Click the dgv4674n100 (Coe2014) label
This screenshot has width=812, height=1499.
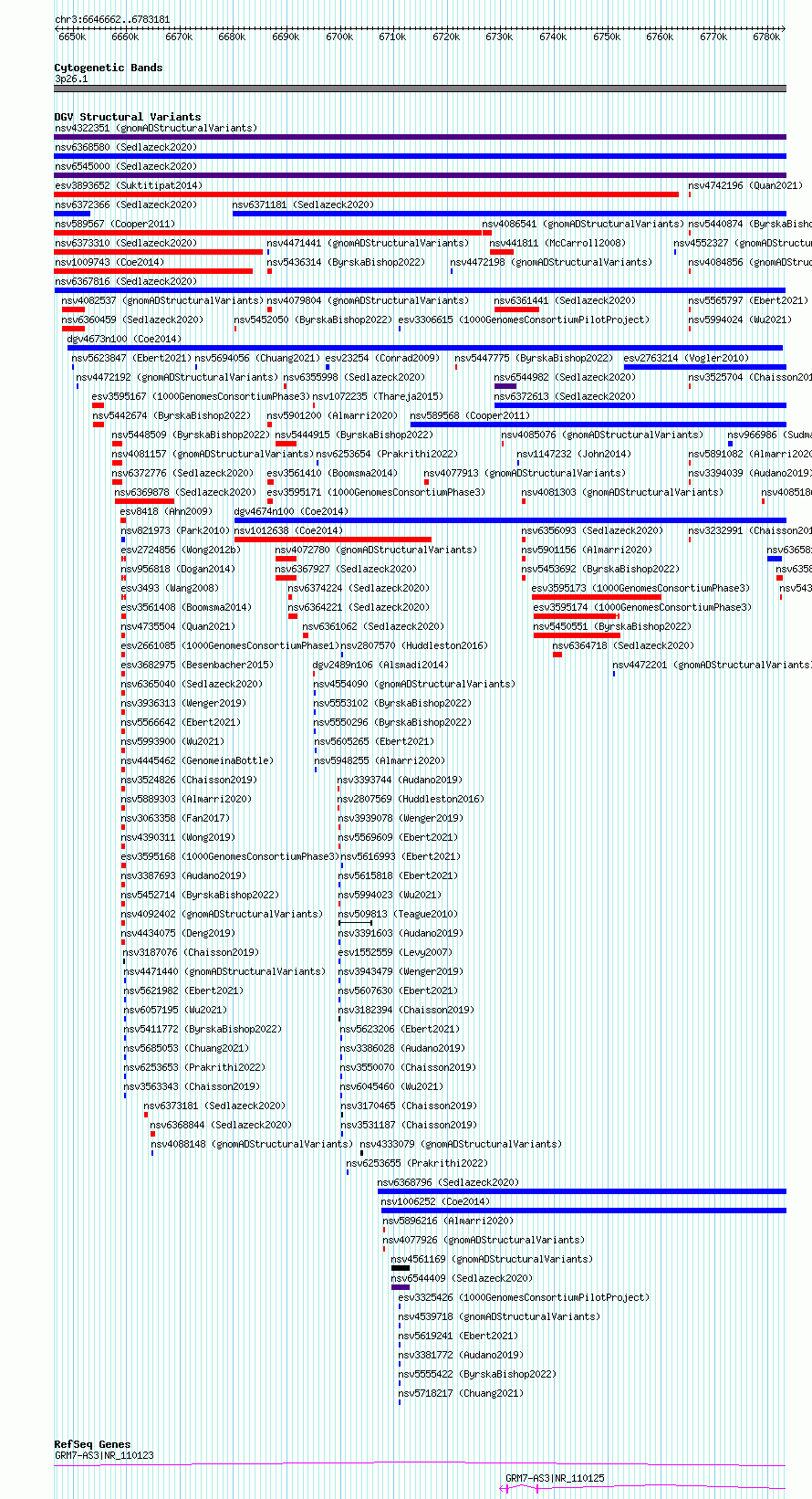click(291, 511)
